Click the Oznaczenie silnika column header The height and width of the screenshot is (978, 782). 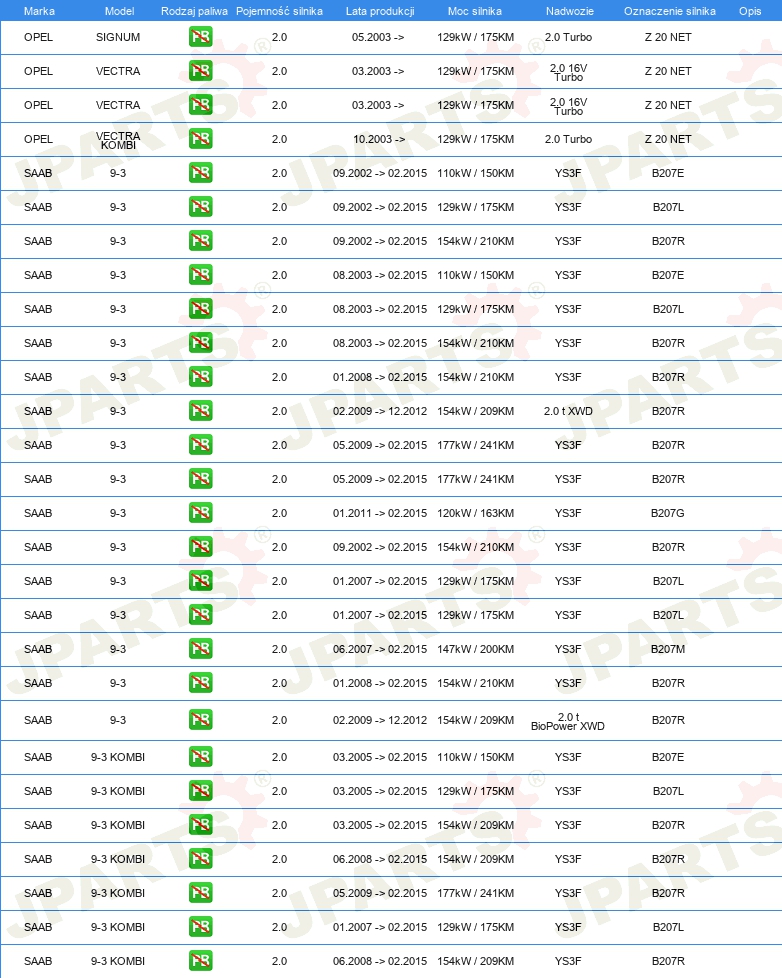tap(670, 11)
